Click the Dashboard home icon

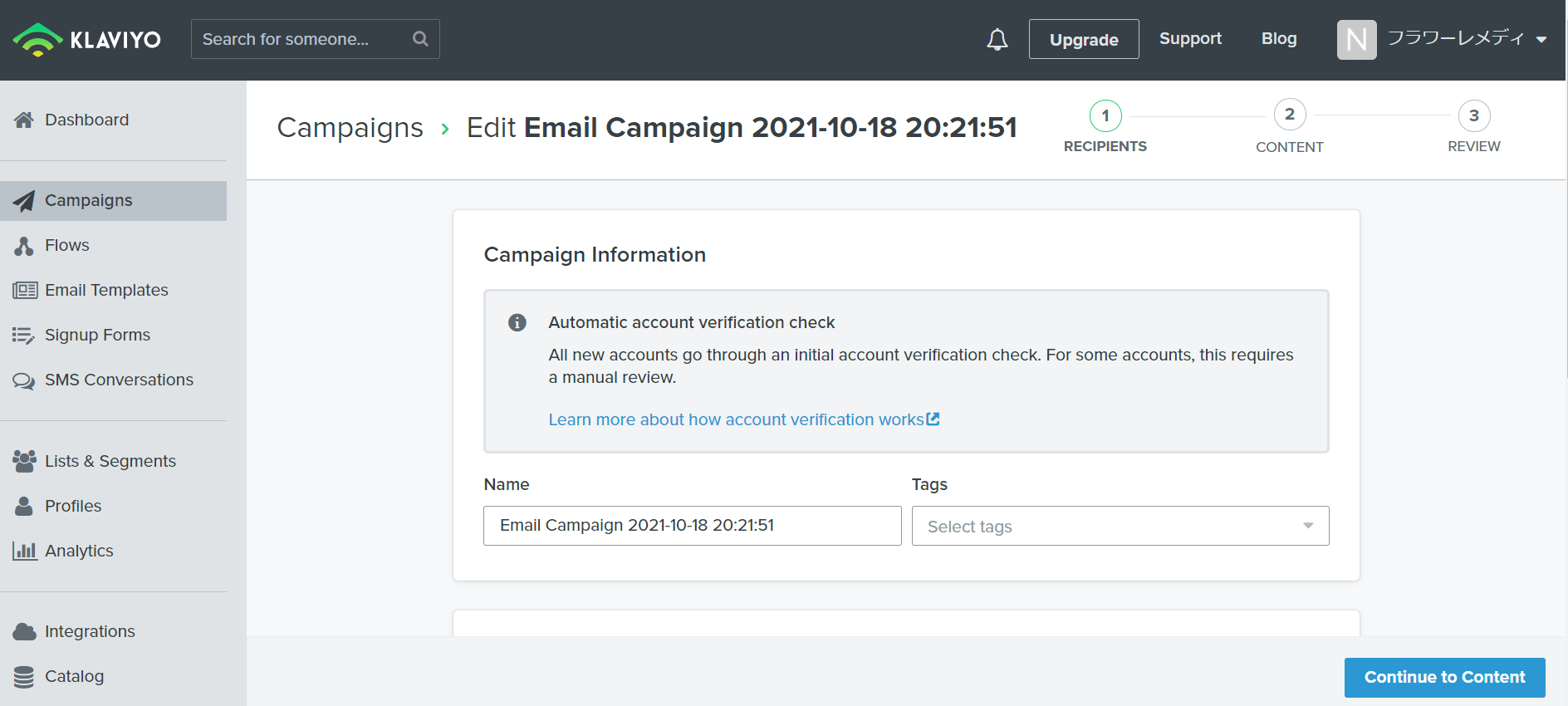(x=24, y=120)
